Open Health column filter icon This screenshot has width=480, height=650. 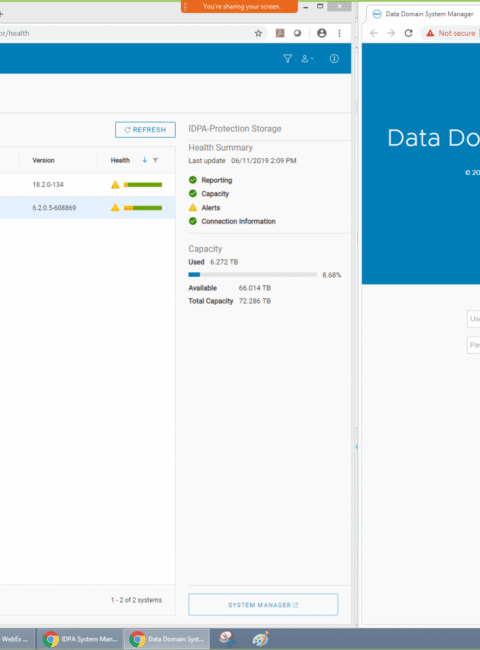(155, 160)
